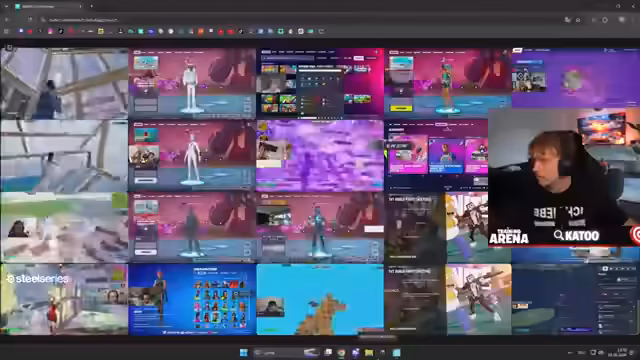Reload the current browser page
Screen dimensions: 640x360
pos(30,19)
